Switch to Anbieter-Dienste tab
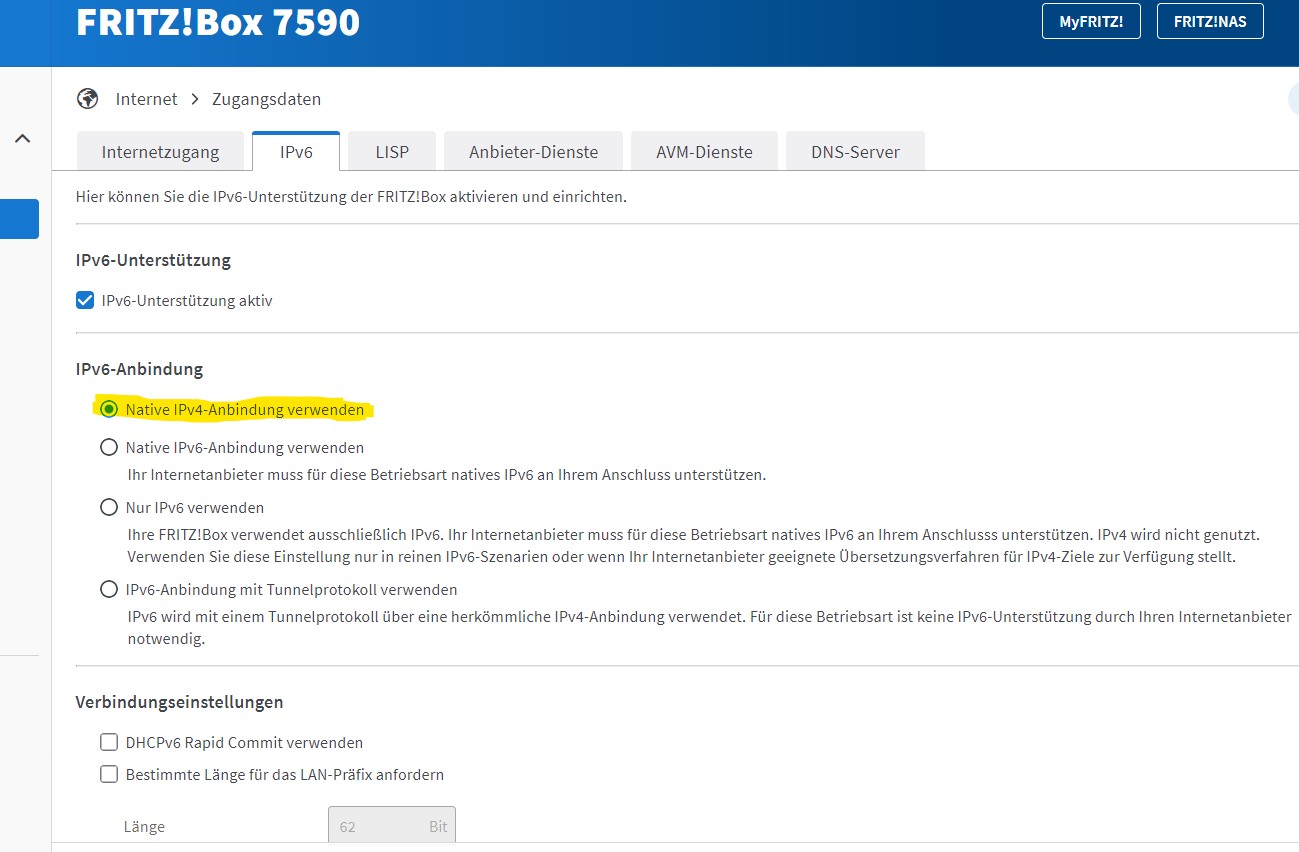This screenshot has width=1299, height=852. pyautogui.click(x=534, y=152)
